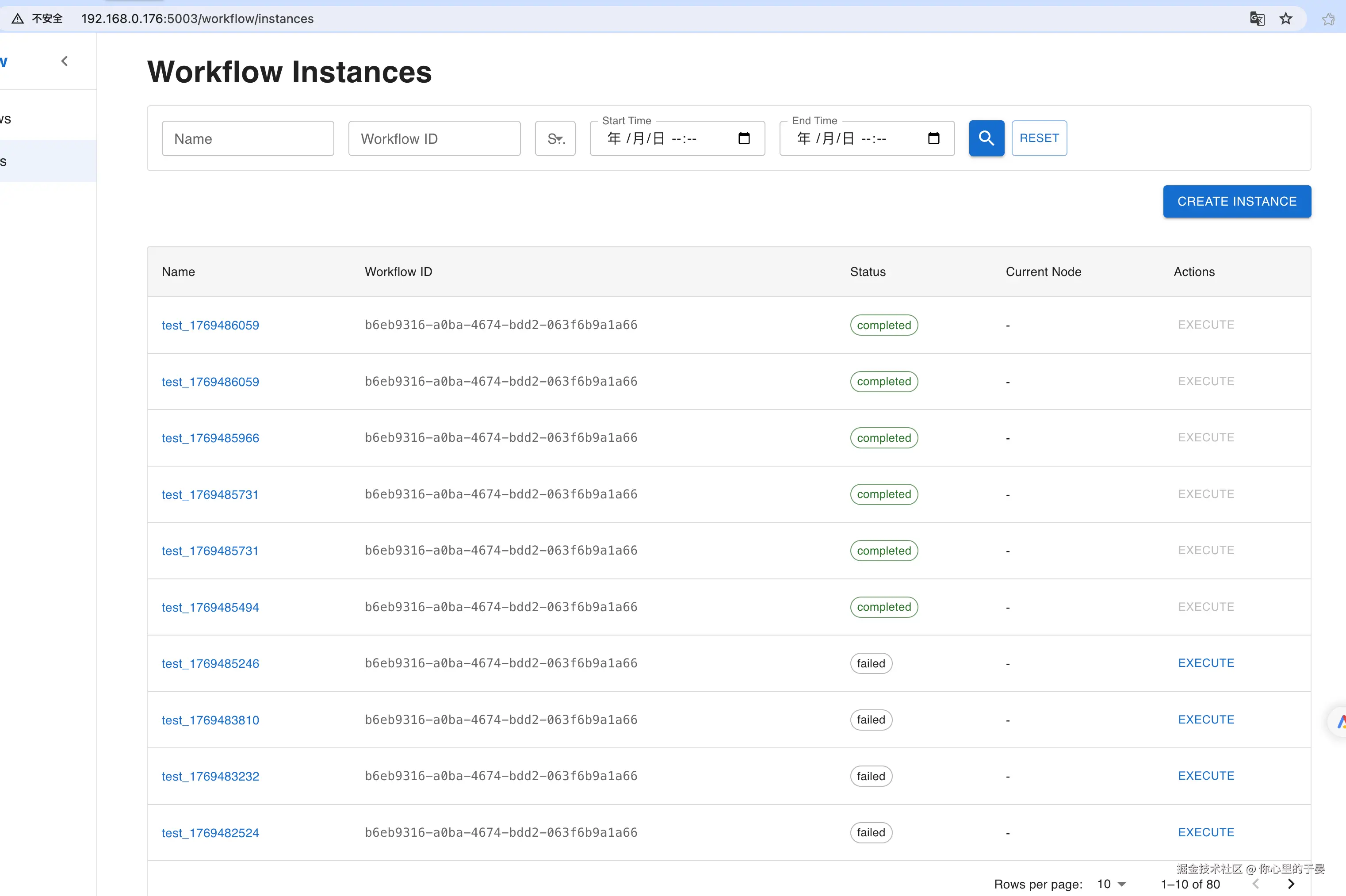Expand the rows per page selector
The width and height of the screenshot is (1346, 896).
pyautogui.click(x=1111, y=884)
